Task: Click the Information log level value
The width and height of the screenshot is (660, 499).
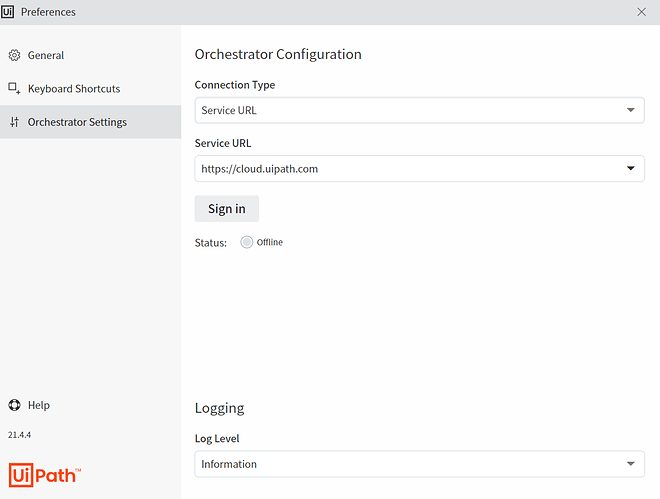Action: click(x=229, y=464)
